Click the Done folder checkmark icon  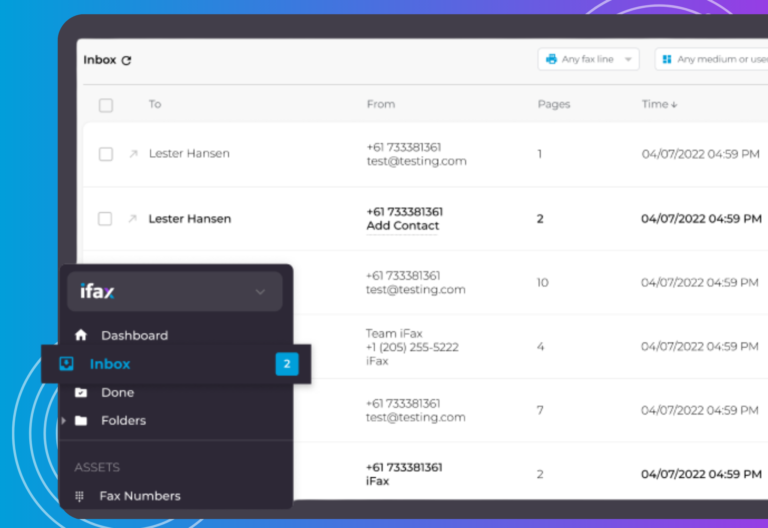(x=81, y=392)
